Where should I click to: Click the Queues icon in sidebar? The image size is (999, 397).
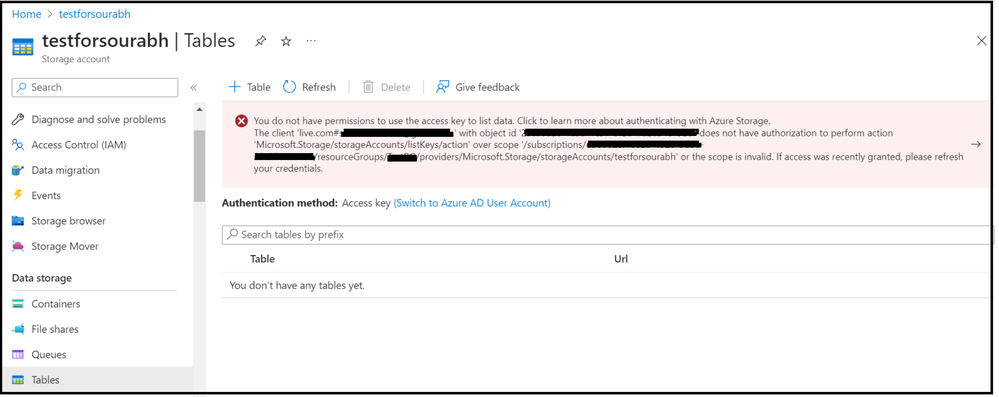click(18, 355)
